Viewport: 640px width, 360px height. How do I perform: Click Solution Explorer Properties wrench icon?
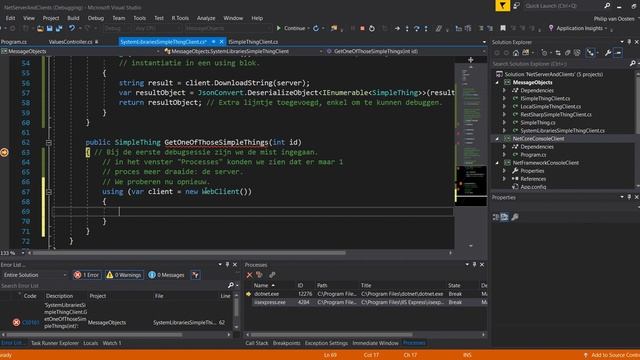click(x=608, y=53)
